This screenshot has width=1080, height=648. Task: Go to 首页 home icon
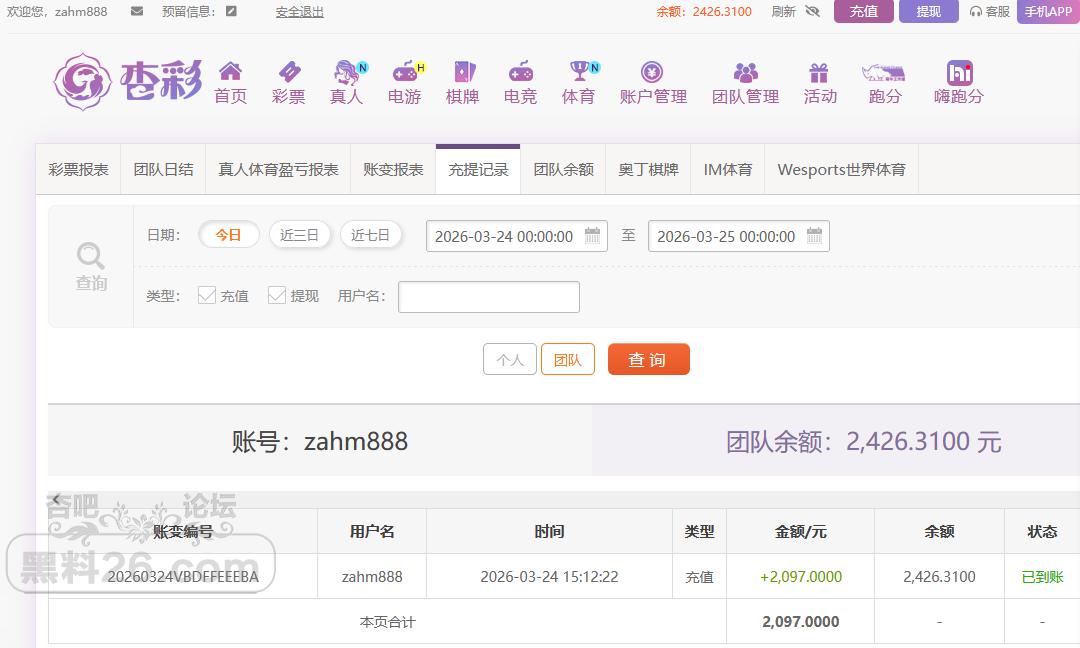[x=231, y=71]
